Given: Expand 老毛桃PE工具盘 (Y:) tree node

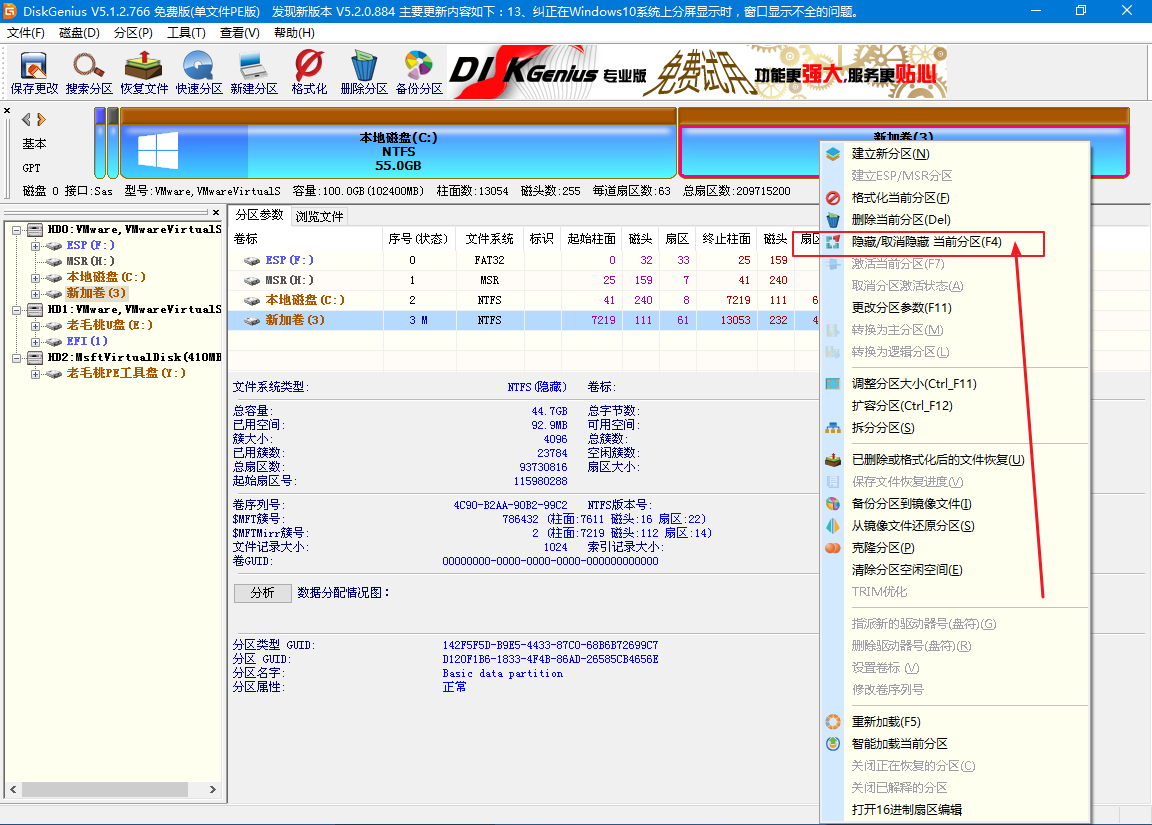Looking at the screenshot, I should pos(35,374).
